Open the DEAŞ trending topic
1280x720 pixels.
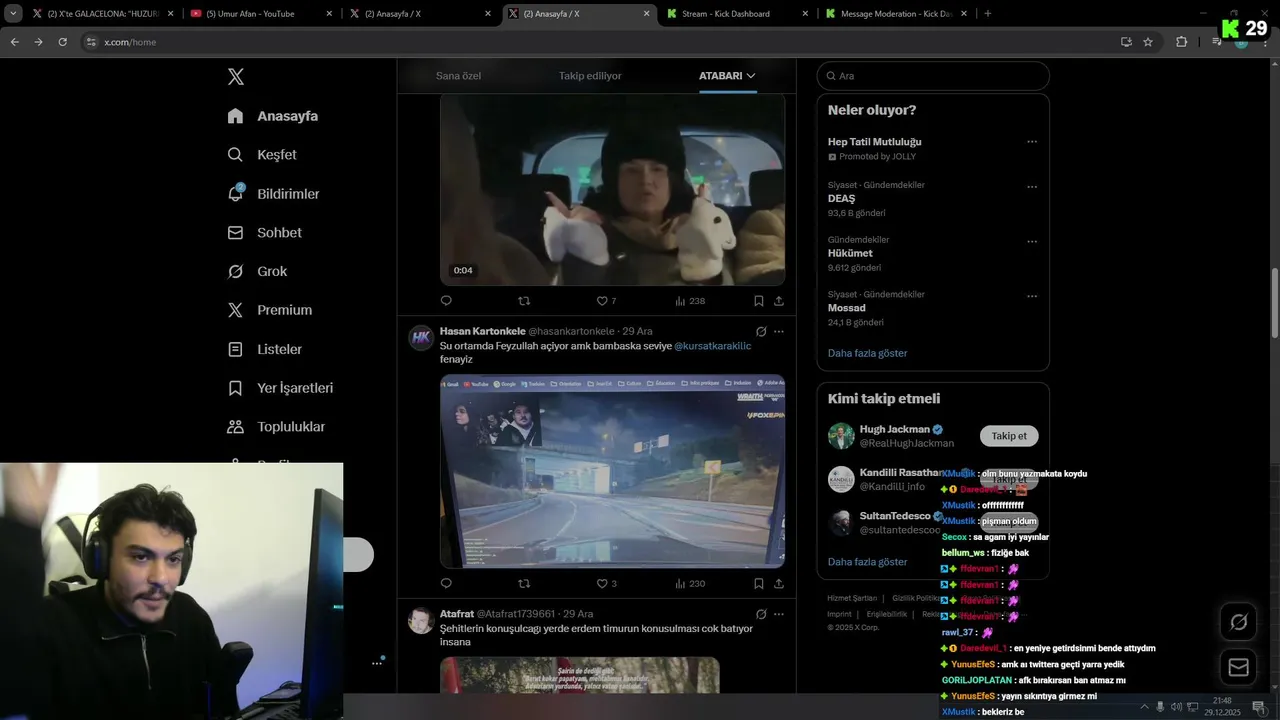[841, 199]
